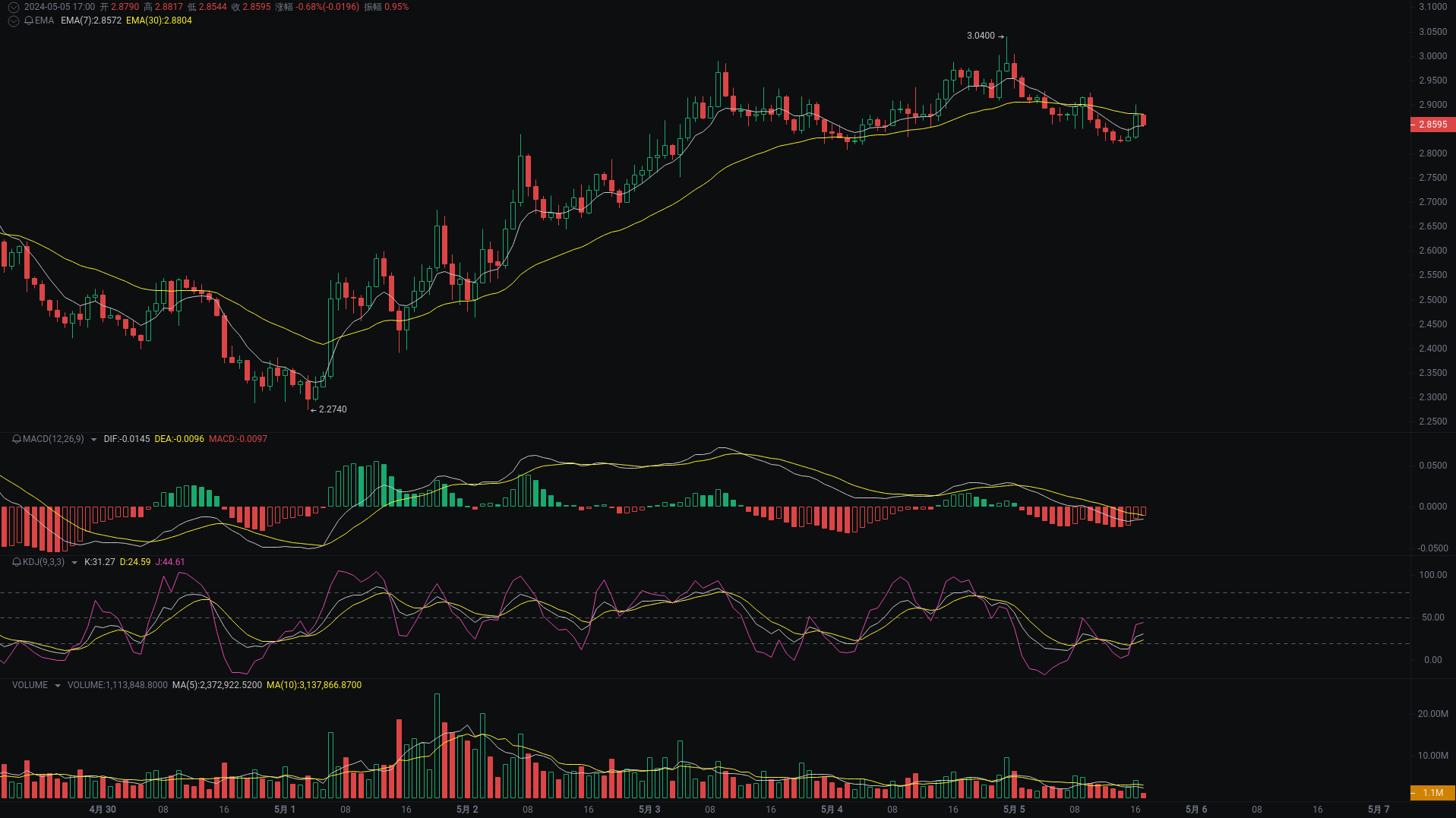Image resolution: width=1456 pixels, height=818 pixels.
Task: Click the MACD(12,26,9) indicator label
Action: click(x=52, y=439)
